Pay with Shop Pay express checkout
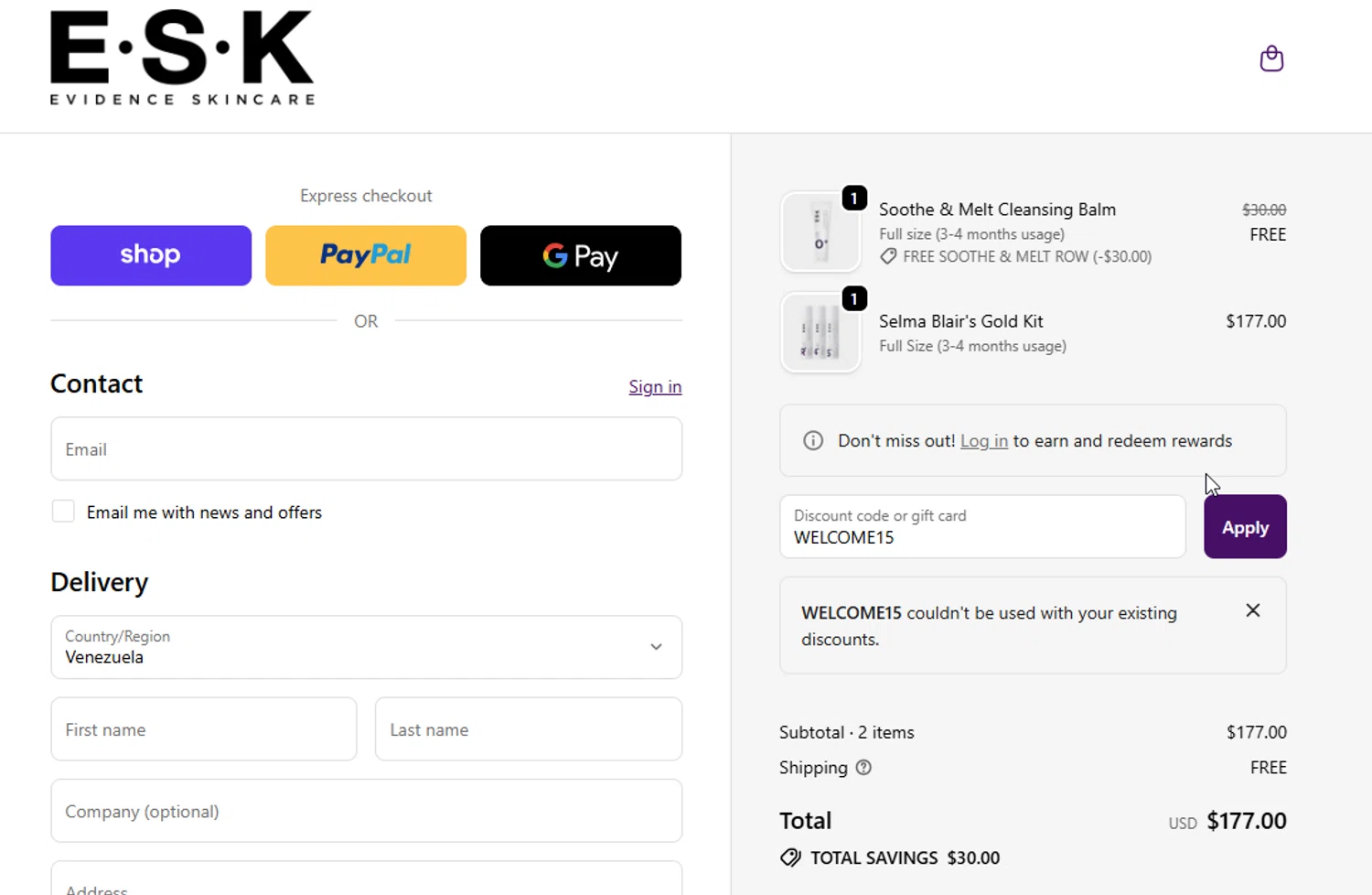The image size is (1372, 895). click(x=151, y=255)
